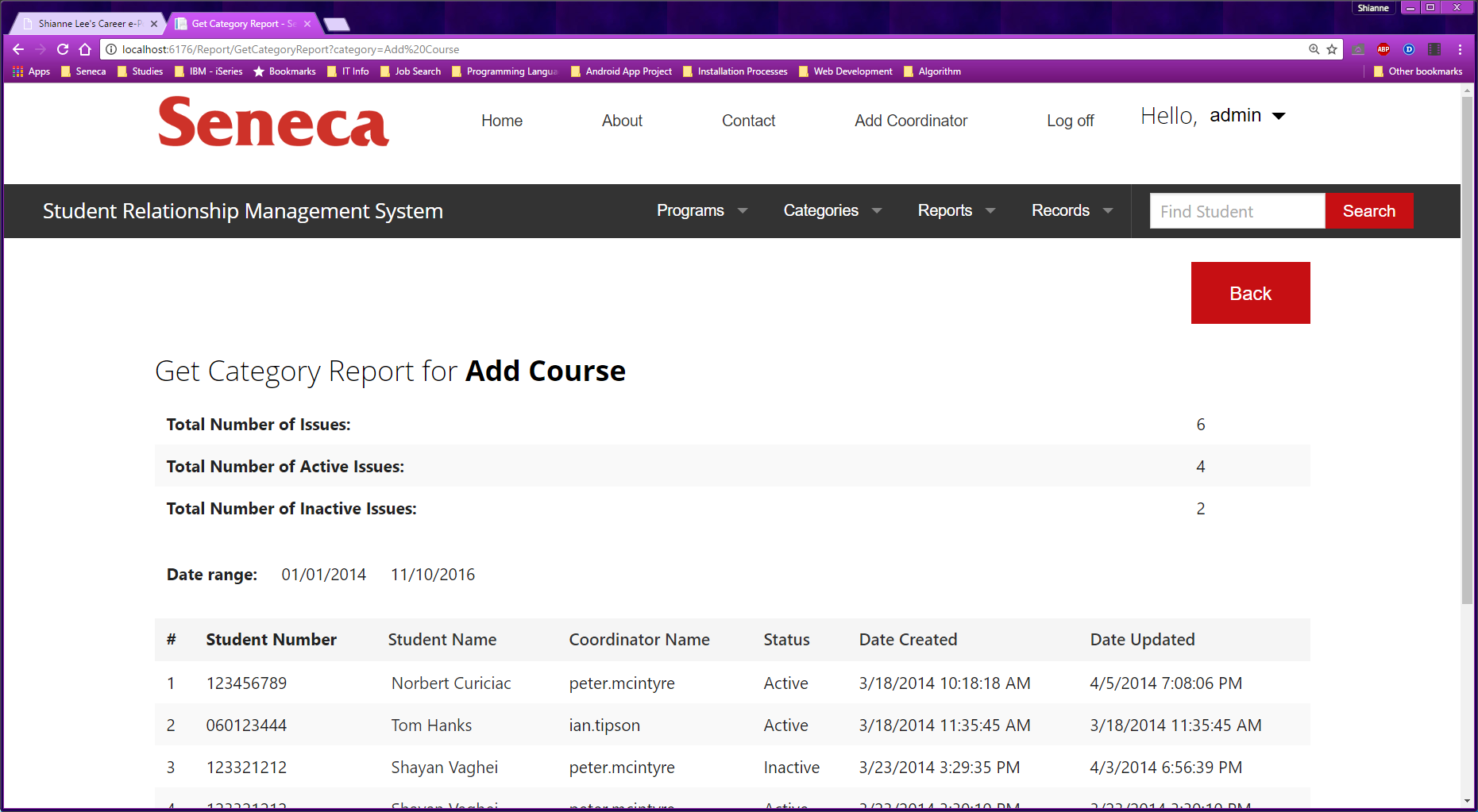
Task: Go to the Home page link
Action: (502, 121)
